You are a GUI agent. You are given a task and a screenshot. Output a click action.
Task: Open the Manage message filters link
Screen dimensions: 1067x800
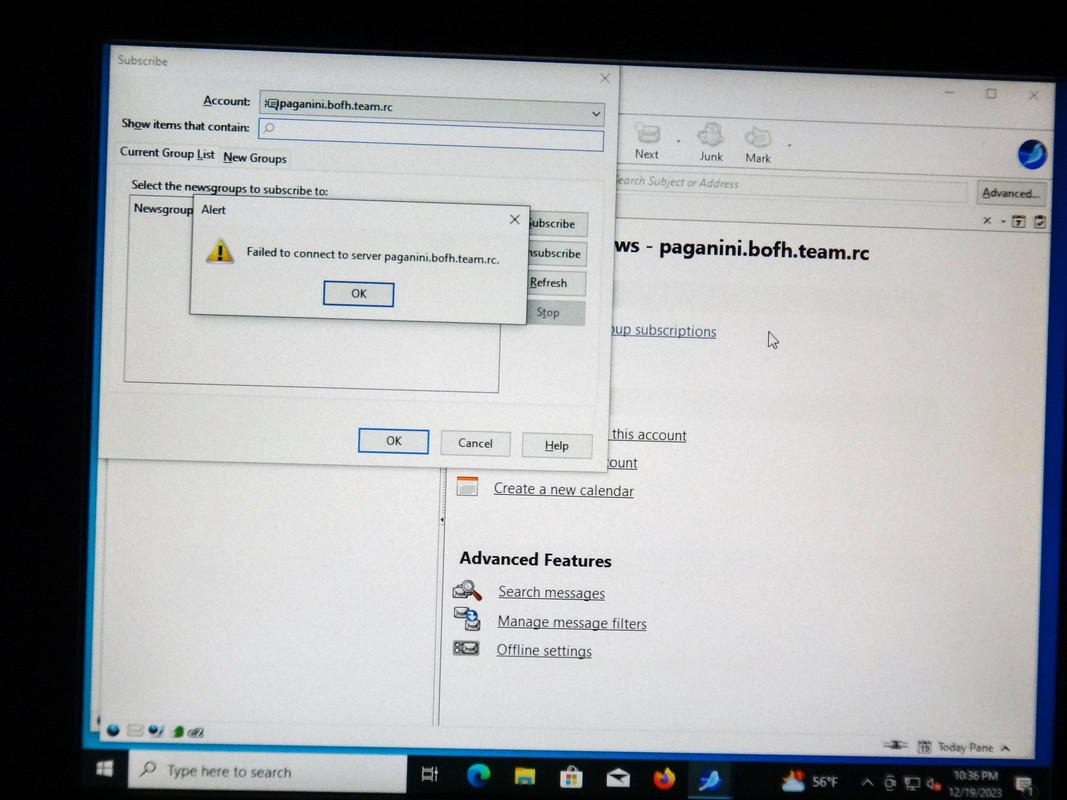572,622
